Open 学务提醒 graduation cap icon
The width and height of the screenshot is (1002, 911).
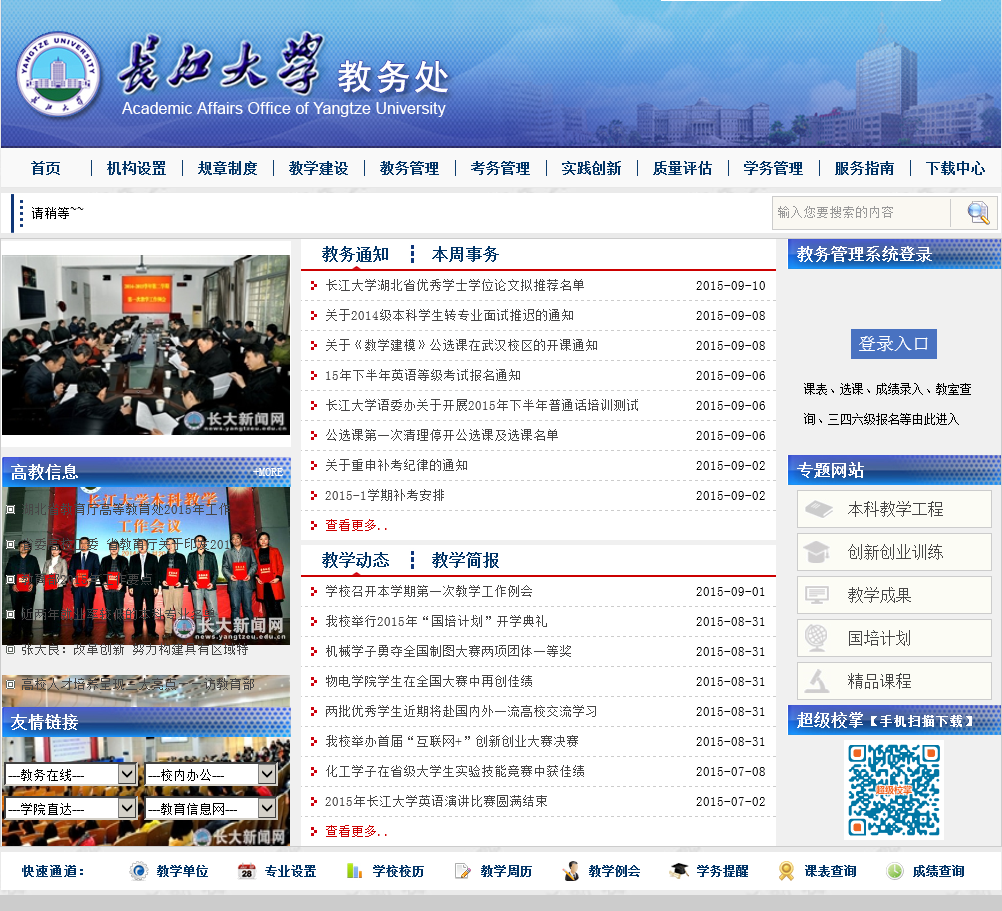pos(679,871)
